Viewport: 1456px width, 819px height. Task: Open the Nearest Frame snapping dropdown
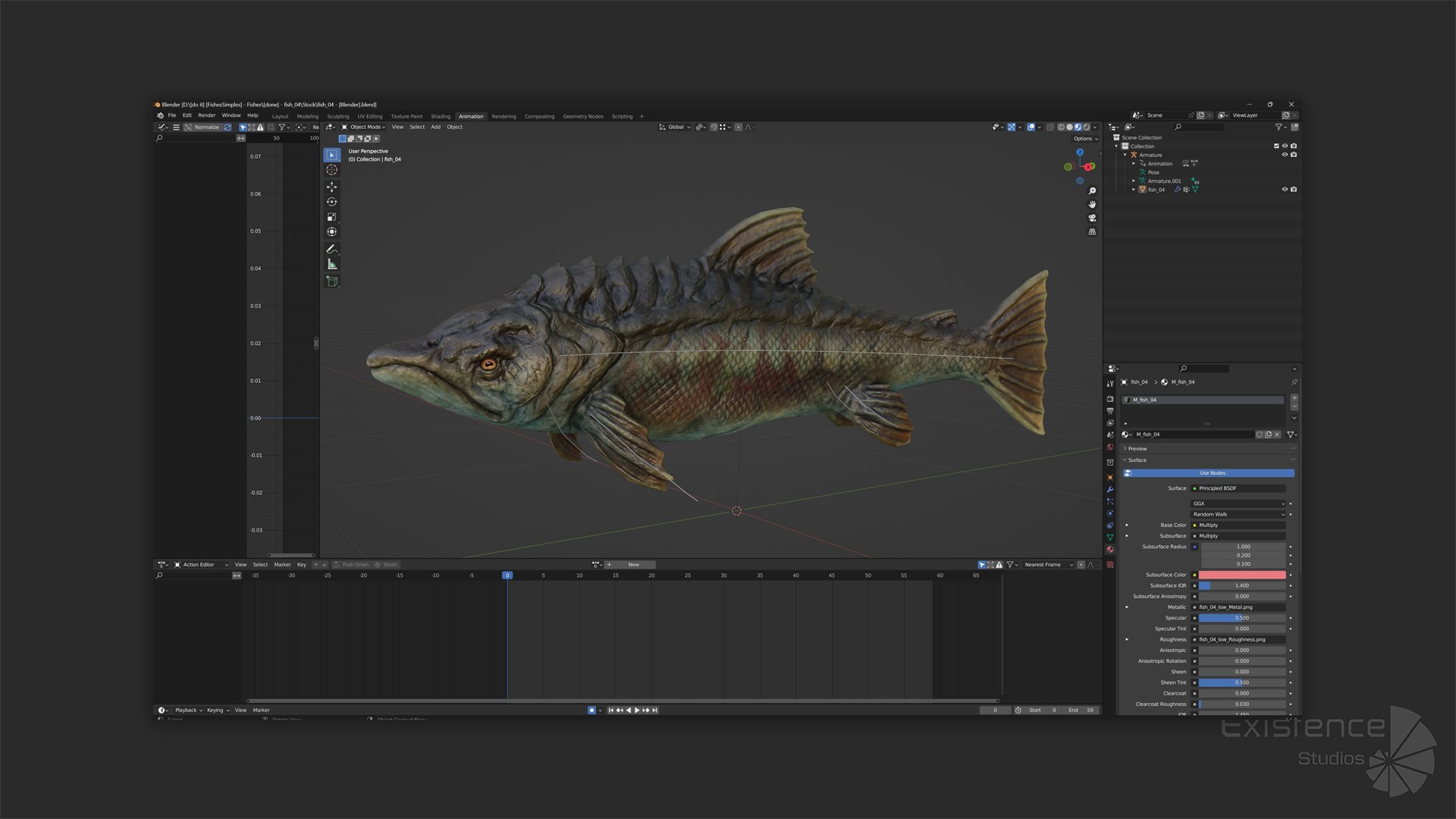(1048, 565)
